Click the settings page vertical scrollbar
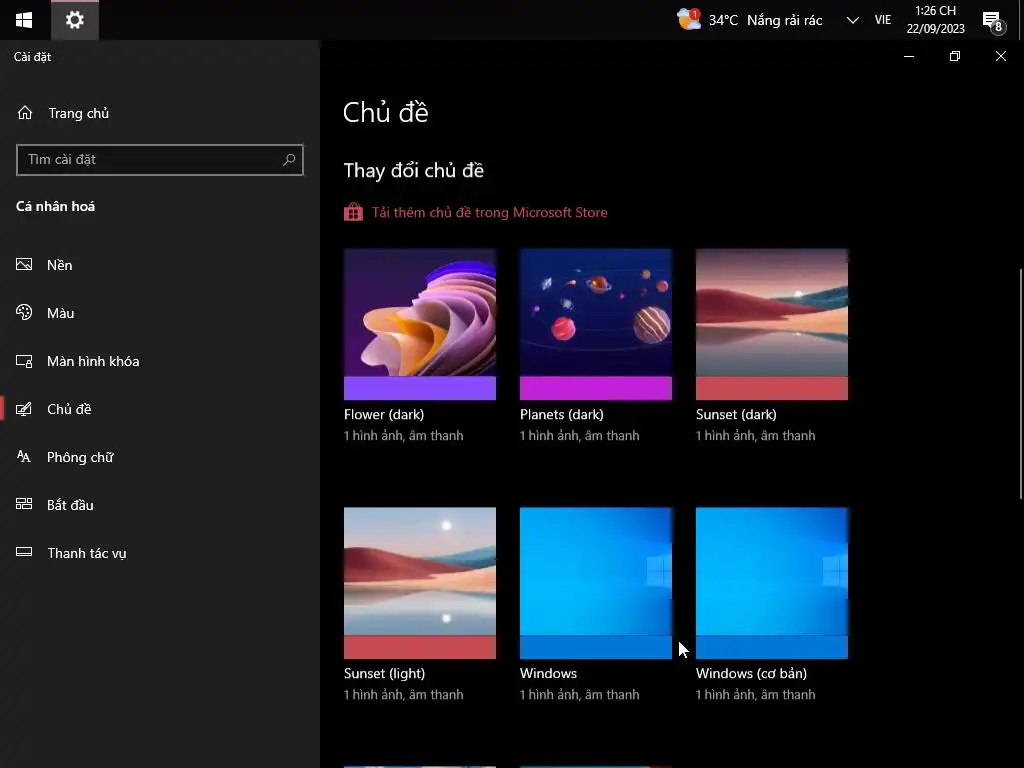Screen dimensions: 1024x768 click(x=1021, y=384)
